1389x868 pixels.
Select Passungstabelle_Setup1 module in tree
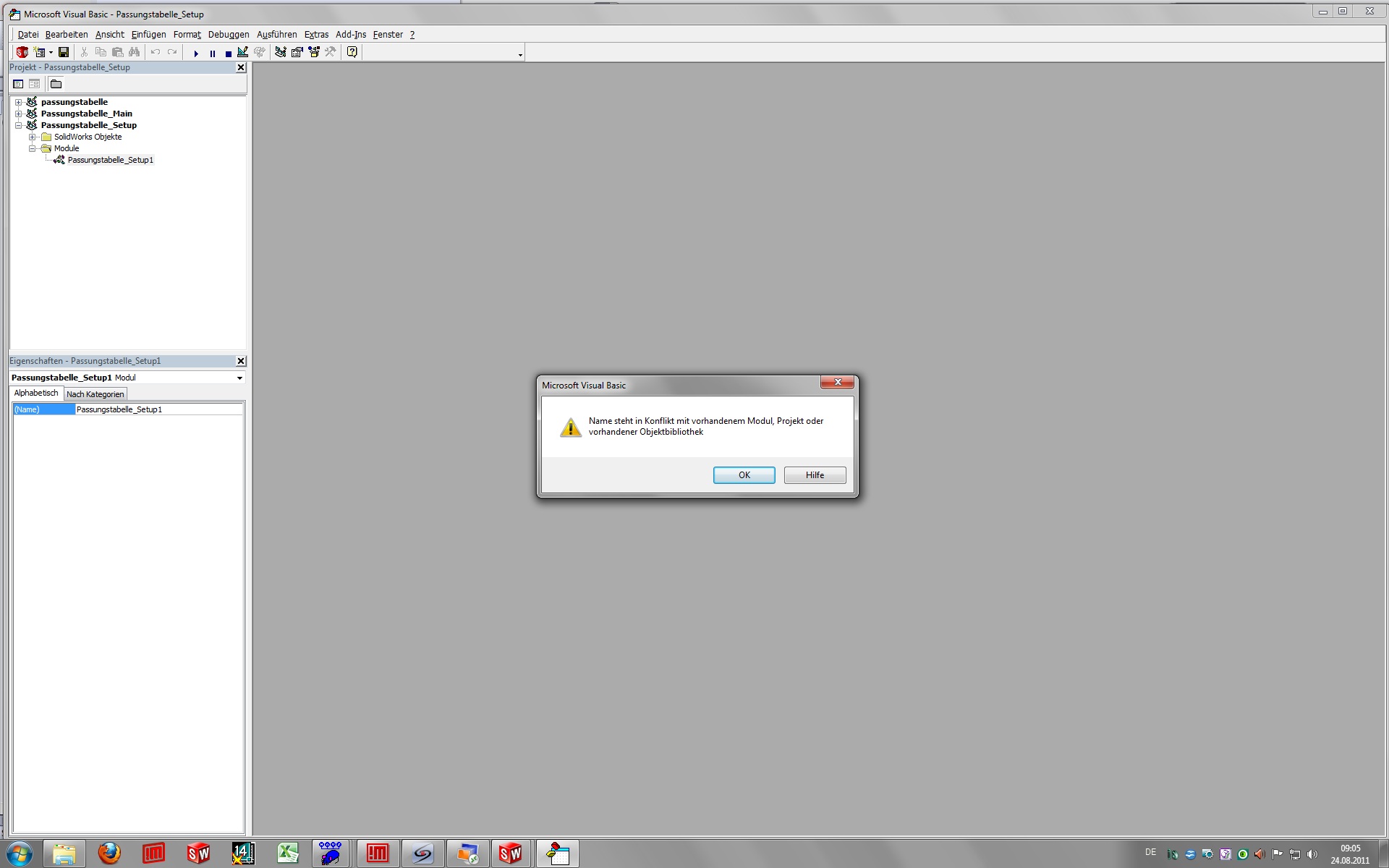tap(110, 160)
